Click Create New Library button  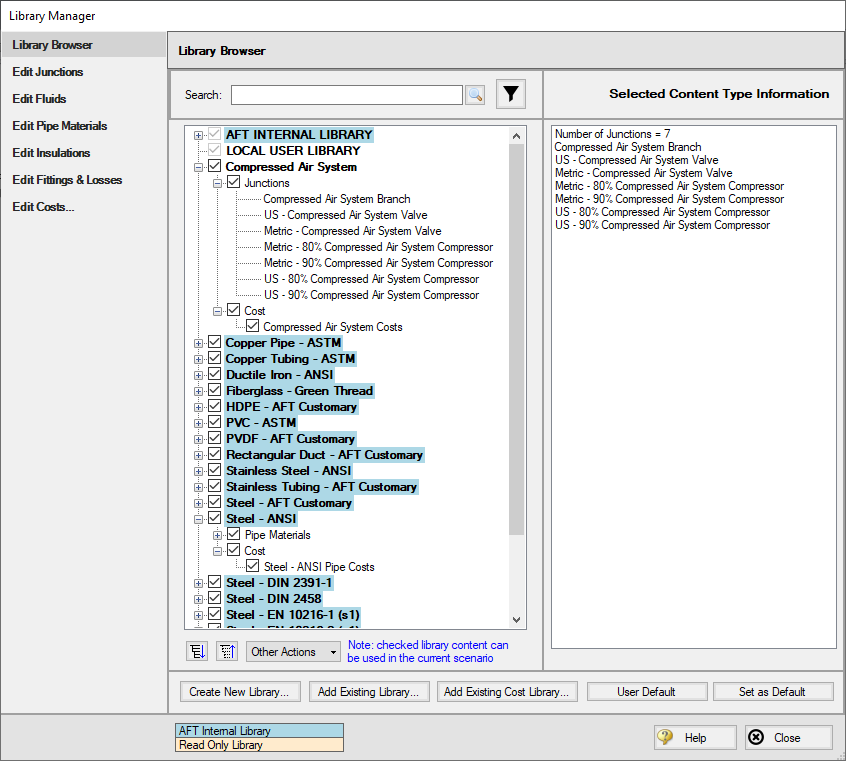click(x=239, y=691)
